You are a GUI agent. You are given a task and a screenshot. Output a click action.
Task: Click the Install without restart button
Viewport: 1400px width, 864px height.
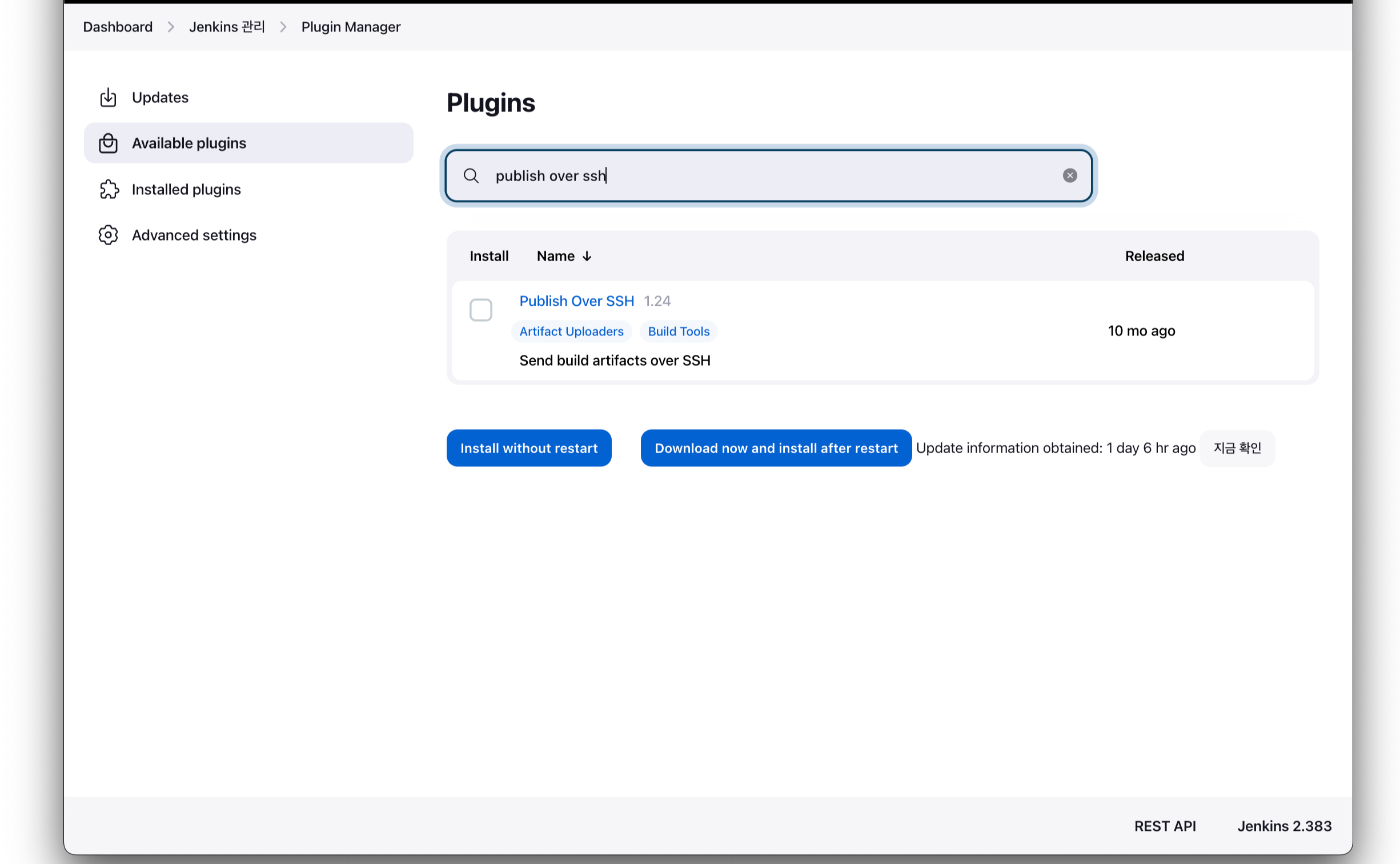point(528,448)
